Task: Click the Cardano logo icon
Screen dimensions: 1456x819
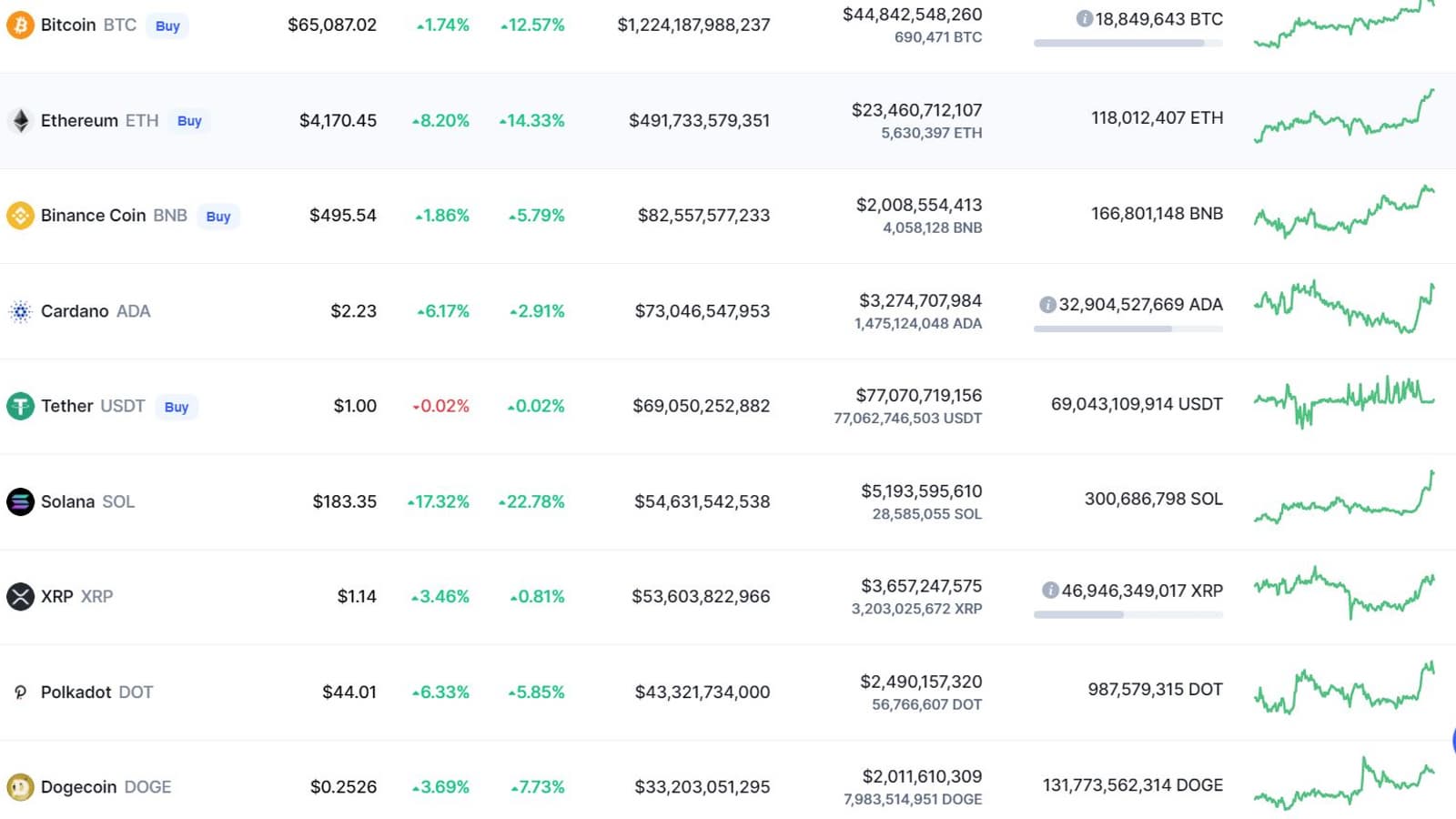Action: click(20, 311)
